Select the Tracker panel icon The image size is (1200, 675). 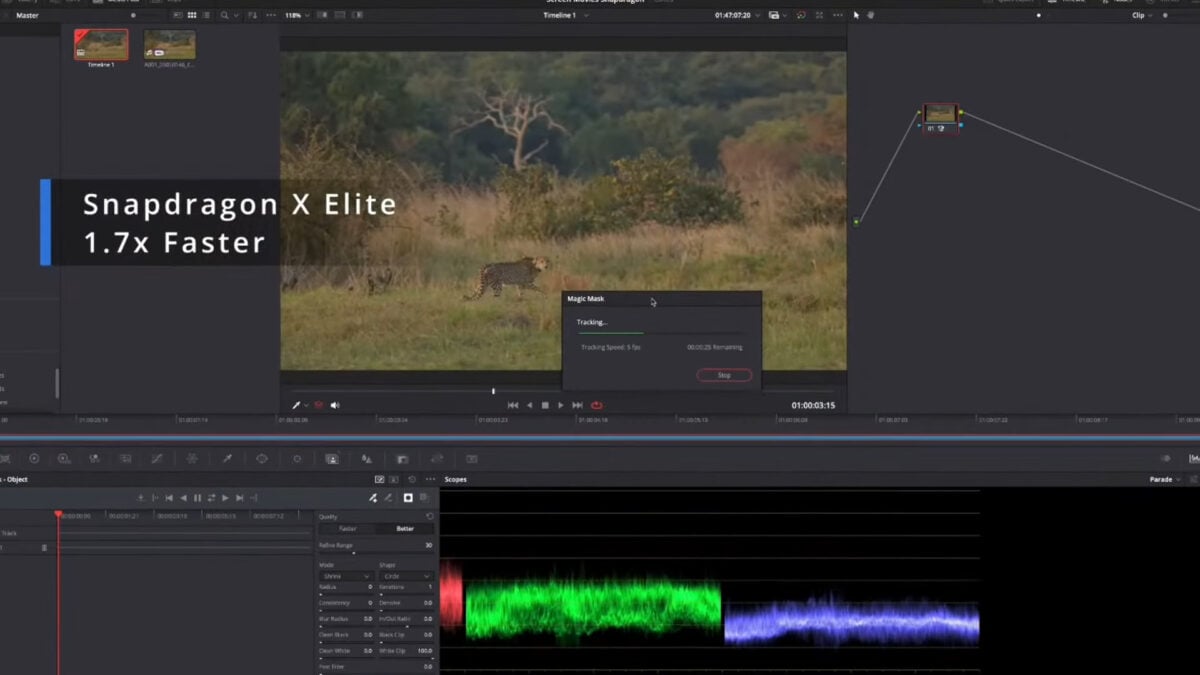pos(296,458)
